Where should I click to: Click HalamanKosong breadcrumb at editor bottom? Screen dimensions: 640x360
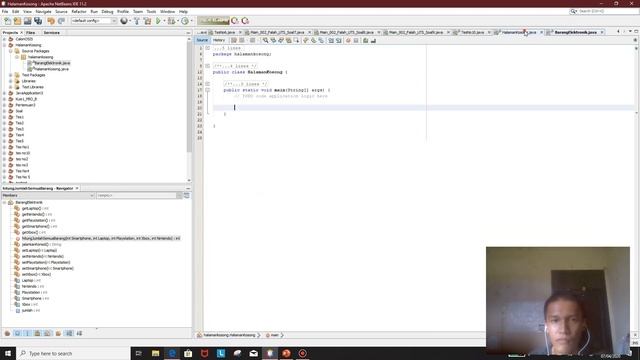tap(229, 335)
